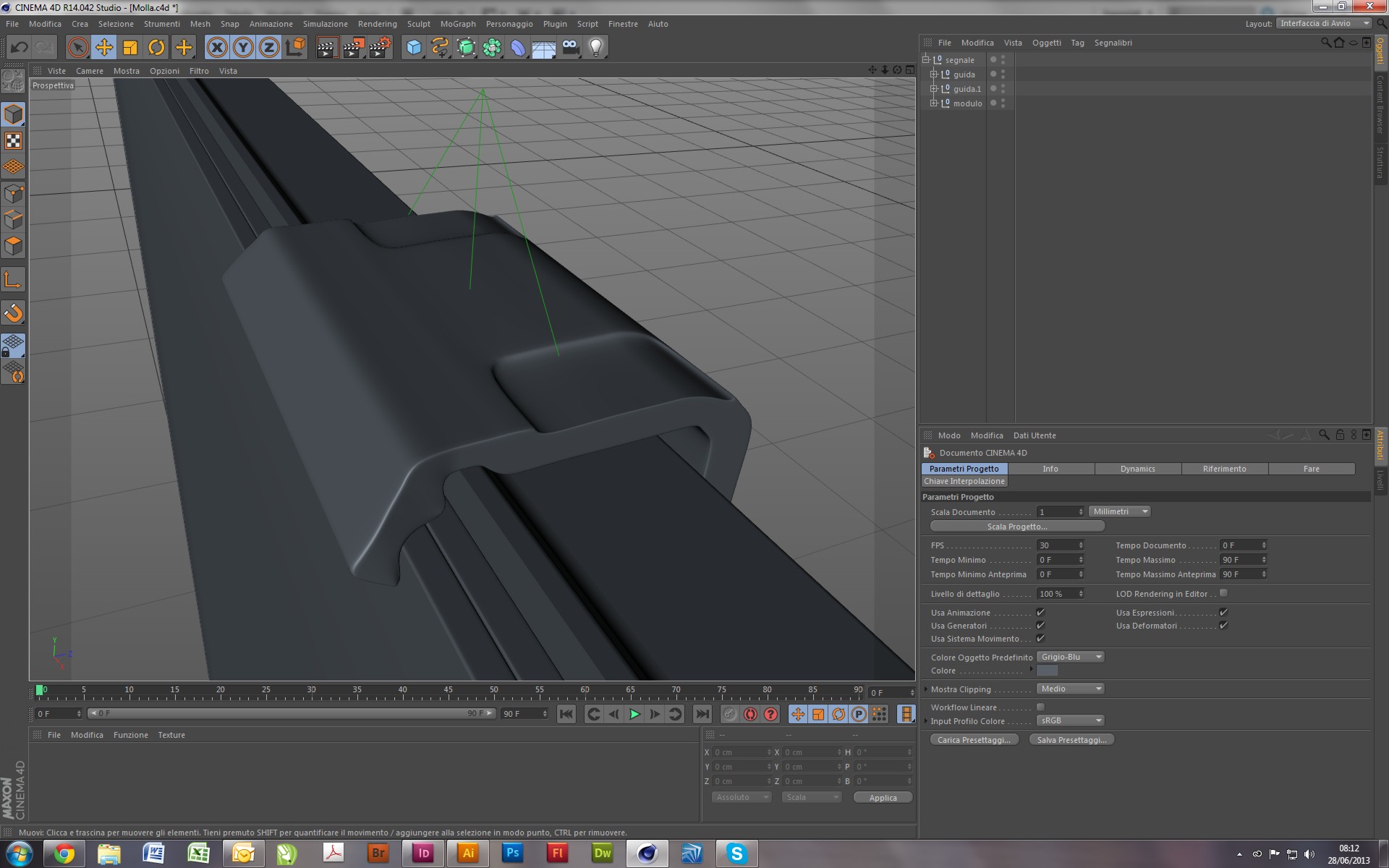The height and width of the screenshot is (868, 1389).
Task: Click the Light object icon
Action: pos(595,48)
